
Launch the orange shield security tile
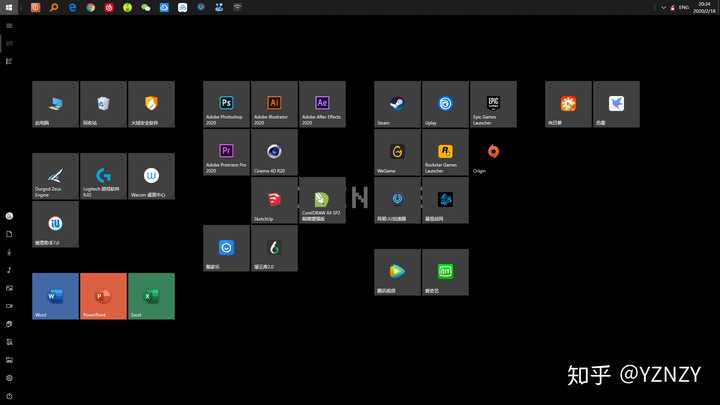tap(152, 104)
